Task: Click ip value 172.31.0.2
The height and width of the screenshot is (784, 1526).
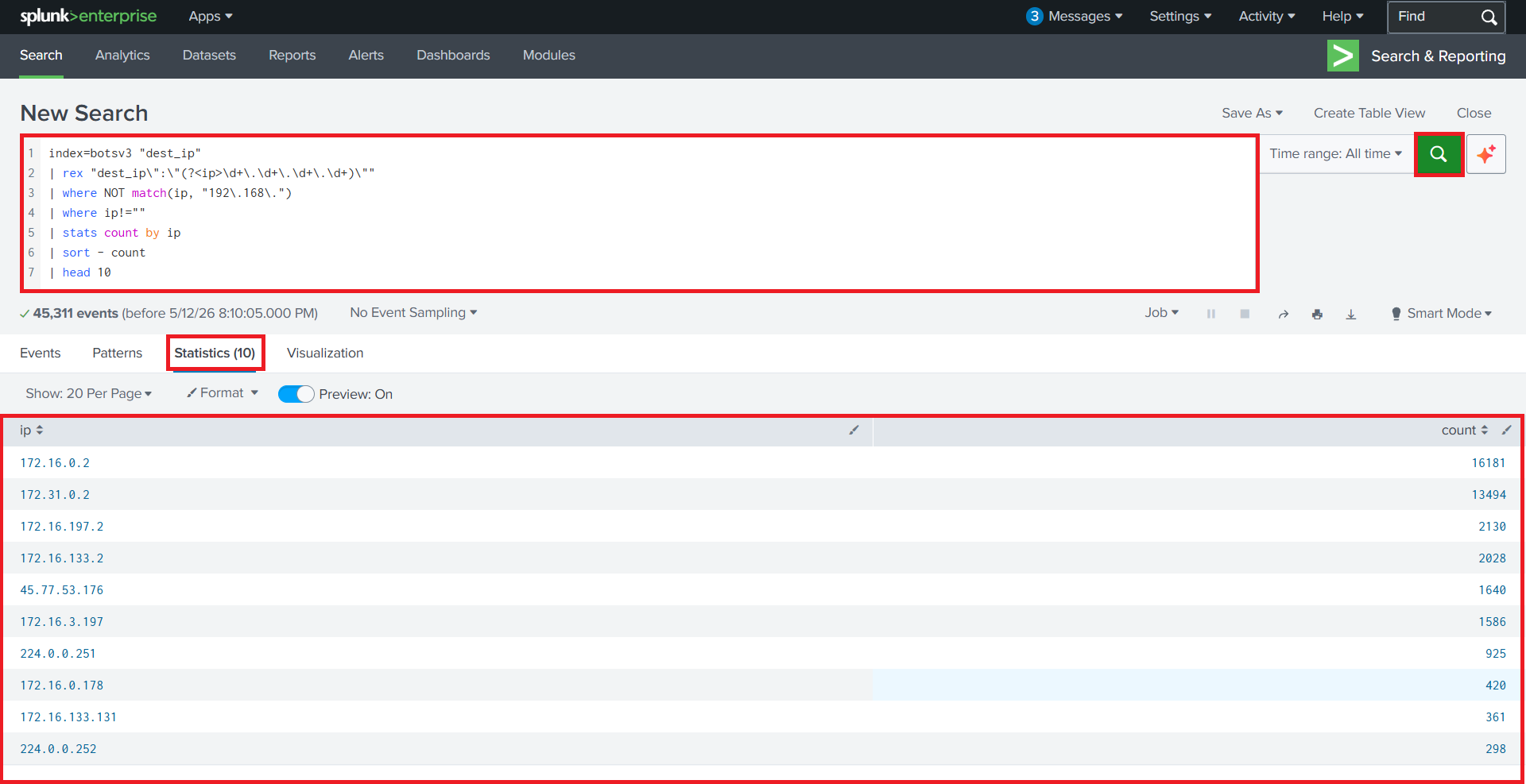Action: coord(55,495)
